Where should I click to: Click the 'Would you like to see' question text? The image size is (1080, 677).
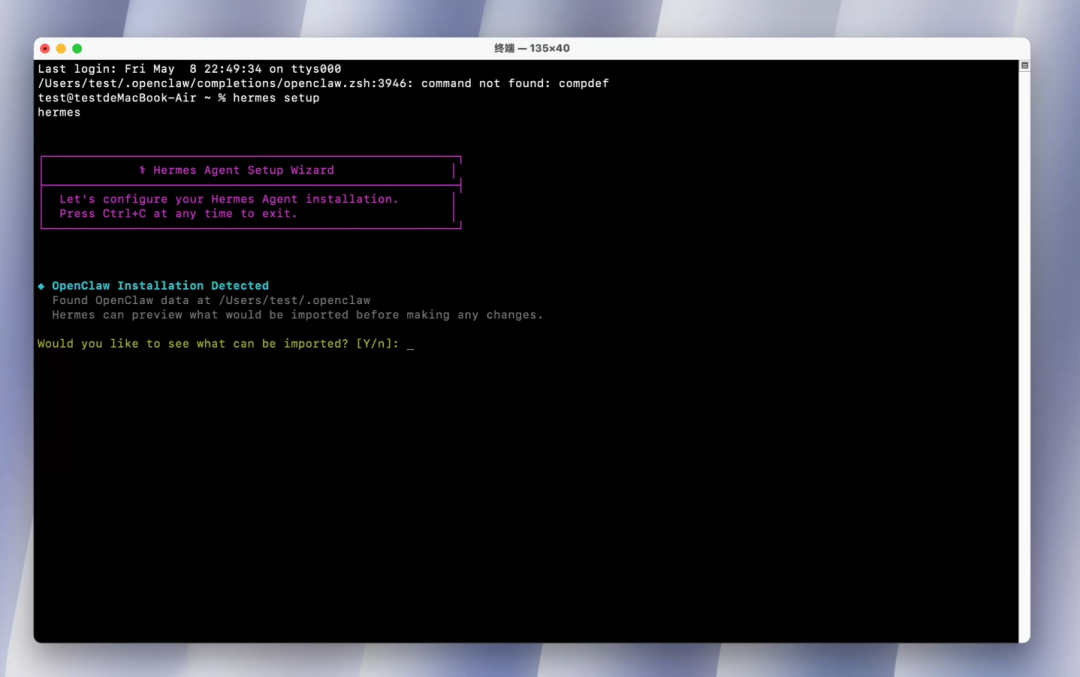point(218,344)
